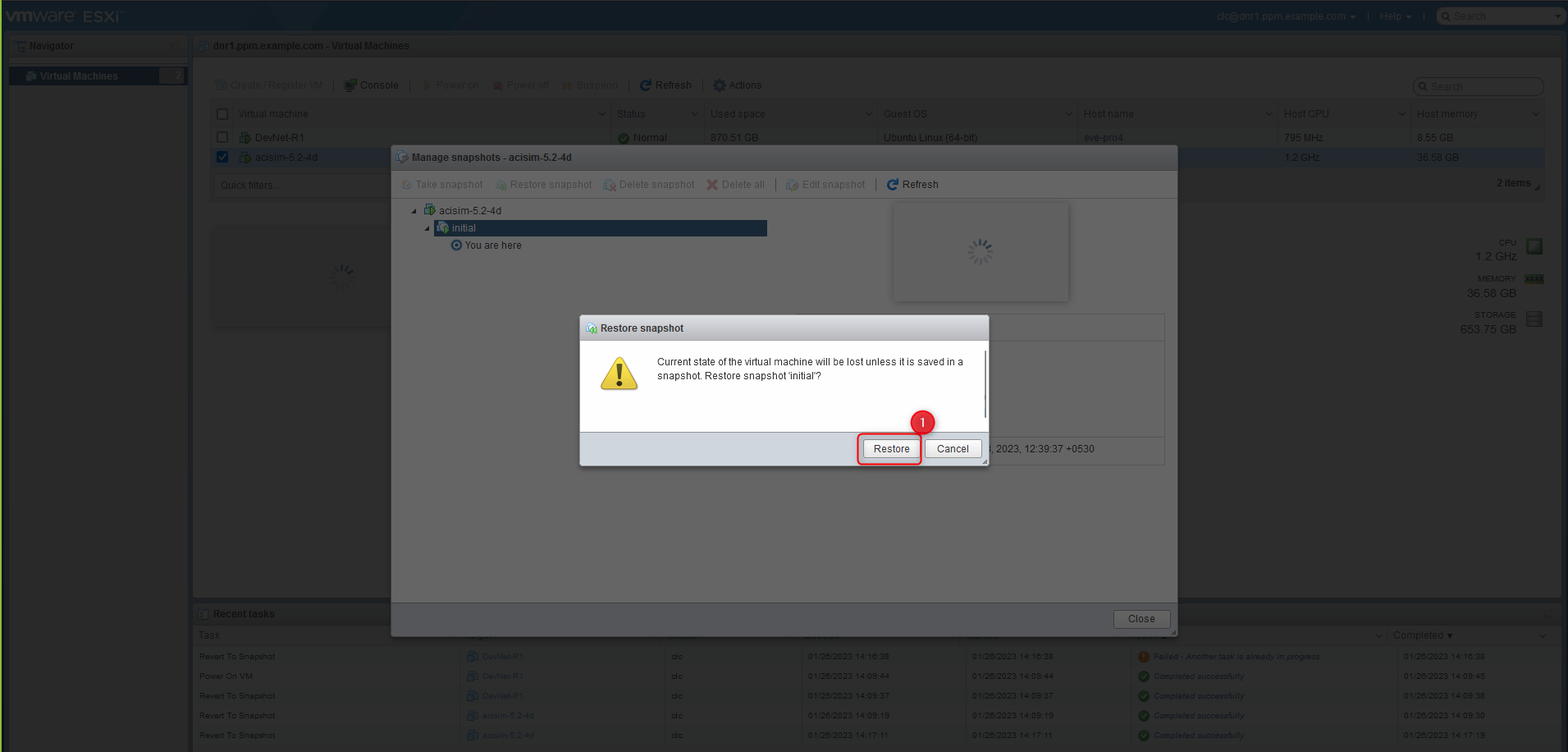This screenshot has width=1568, height=752.
Task: Click the red Delete all icon
Action: pyautogui.click(x=712, y=185)
